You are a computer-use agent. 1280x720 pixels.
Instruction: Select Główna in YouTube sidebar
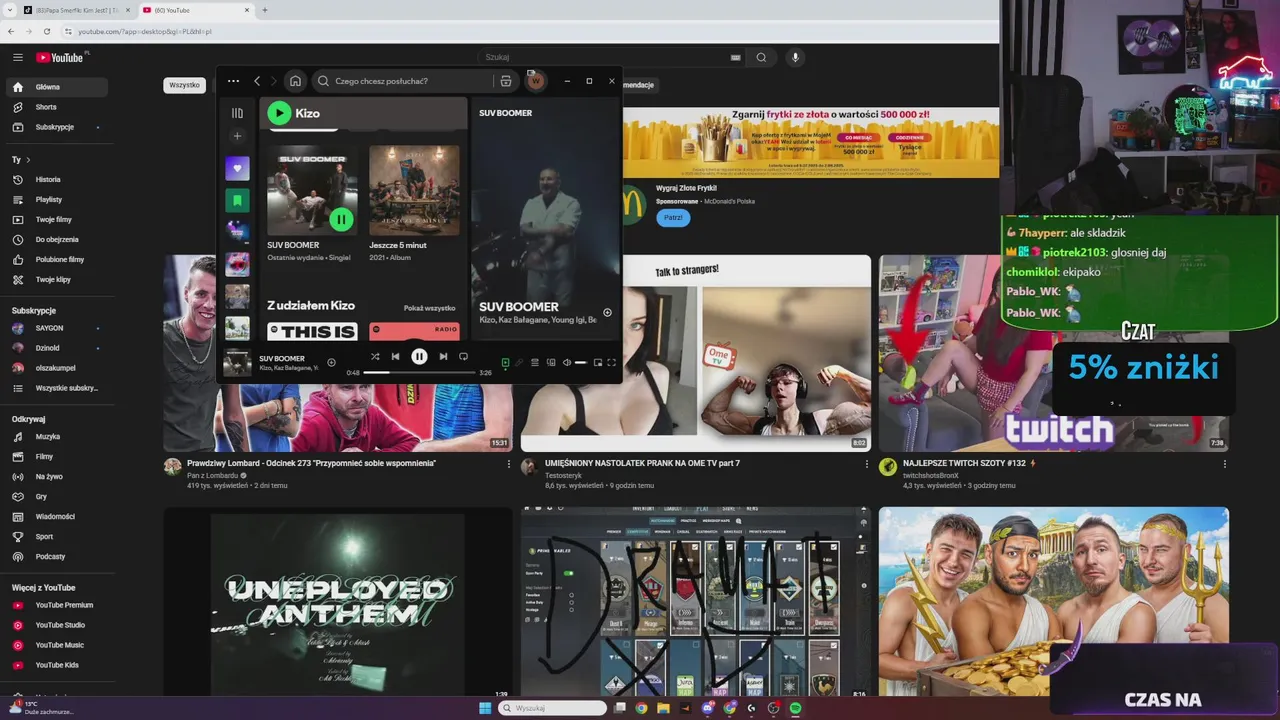tap(58, 87)
